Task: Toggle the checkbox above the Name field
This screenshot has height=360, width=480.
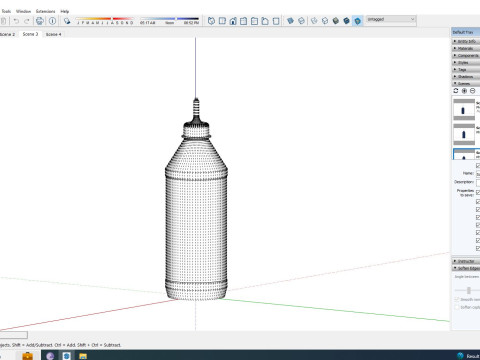Action: 478,165
